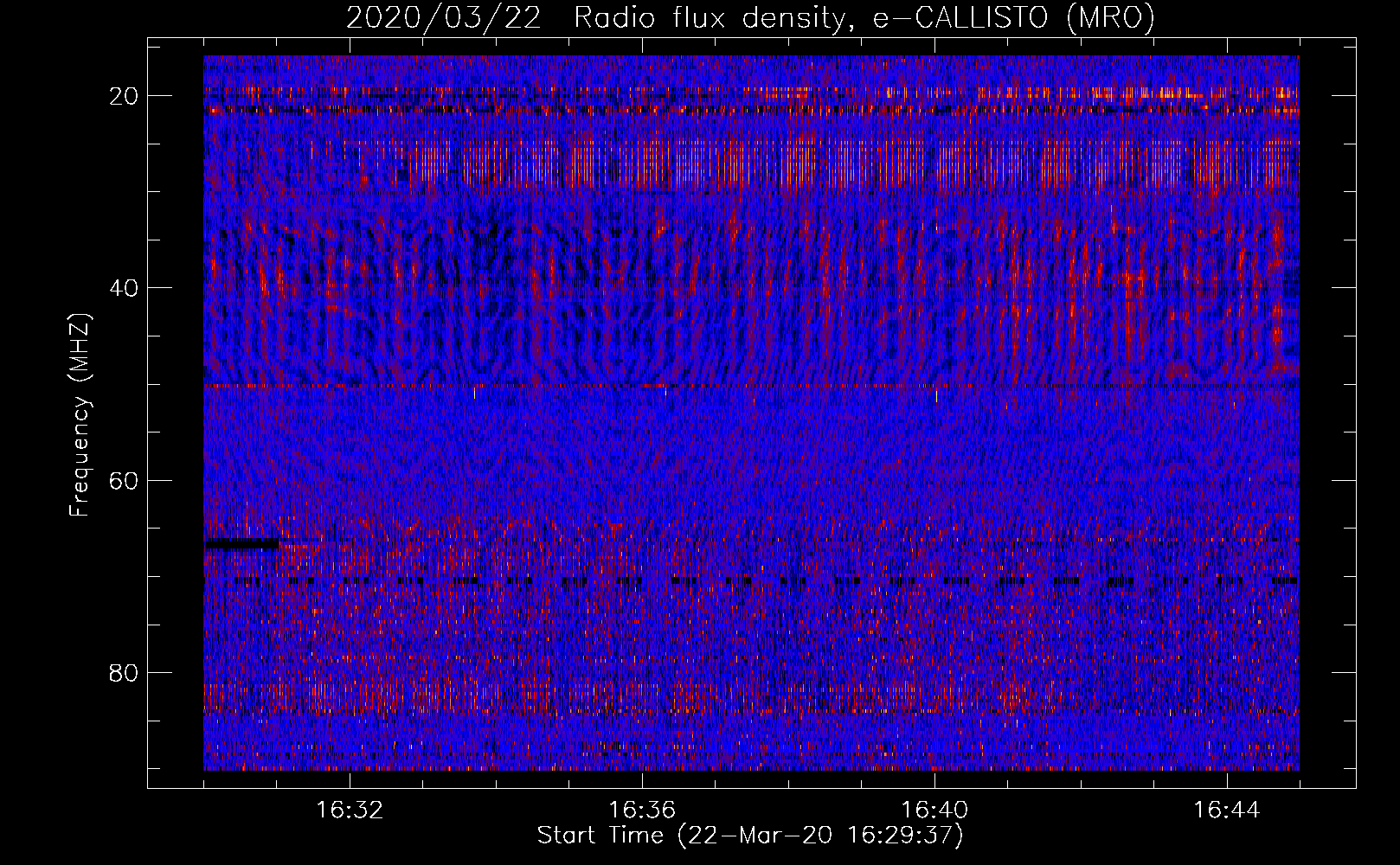Click the 'Start Time (22-Mar-20 16:29:37)' label
Viewport: 1400px width, 865px height.
pos(750,836)
